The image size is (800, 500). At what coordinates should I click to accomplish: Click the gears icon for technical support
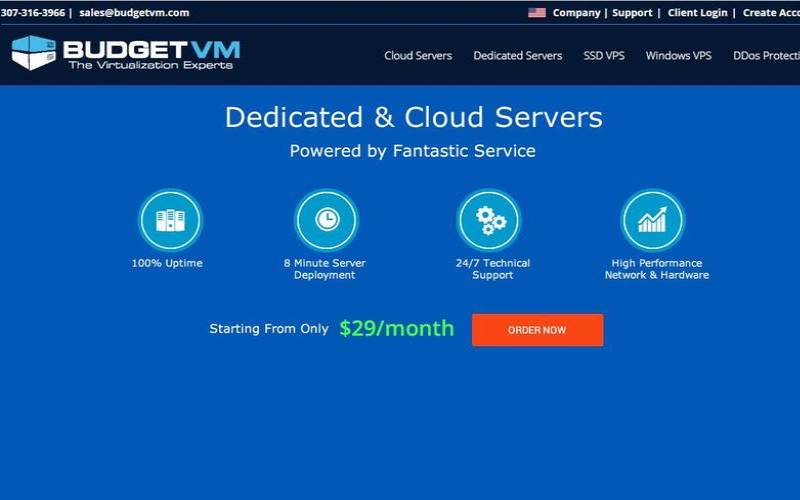(x=489, y=220)
